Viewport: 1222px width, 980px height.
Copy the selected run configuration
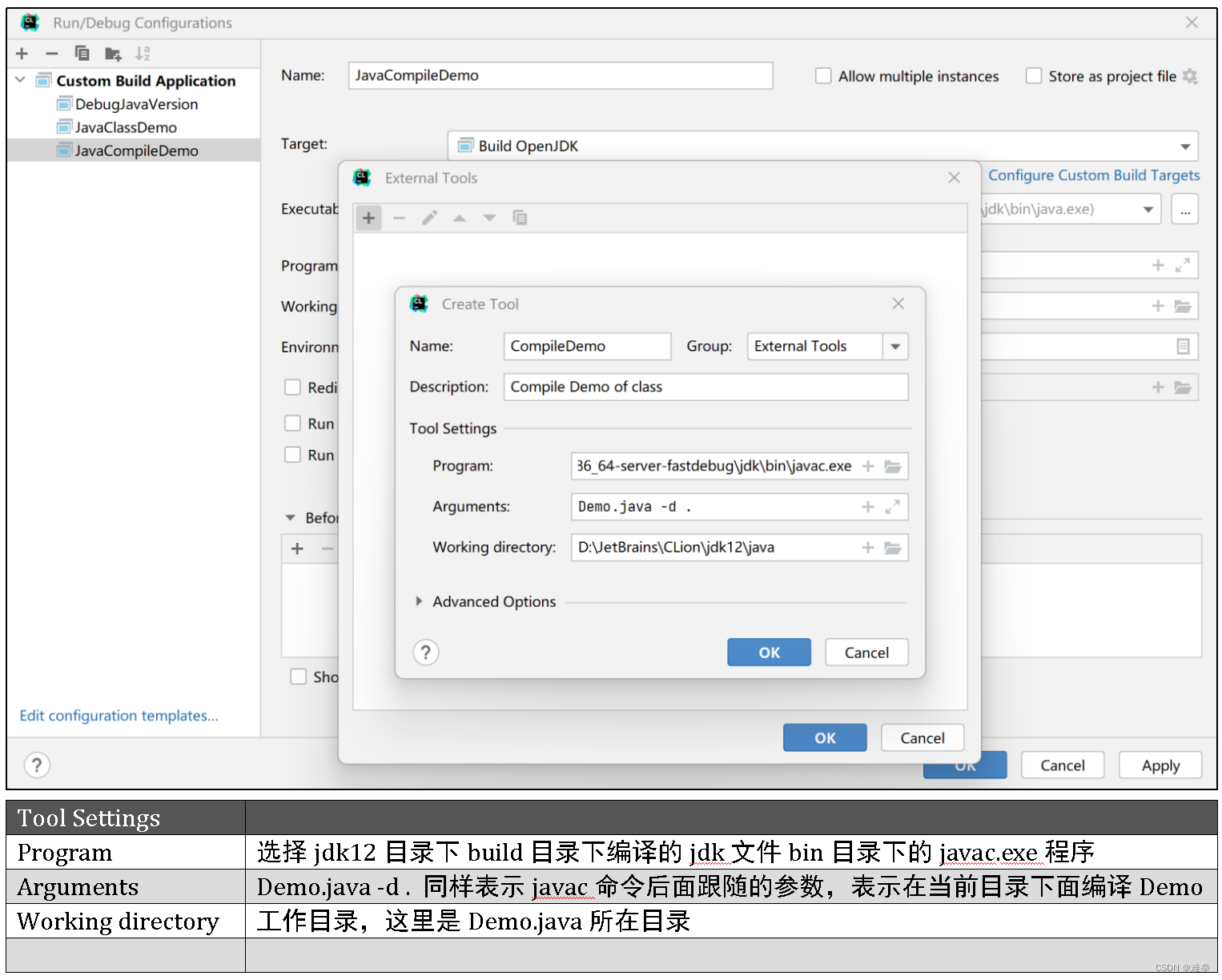tap(82, 54)
